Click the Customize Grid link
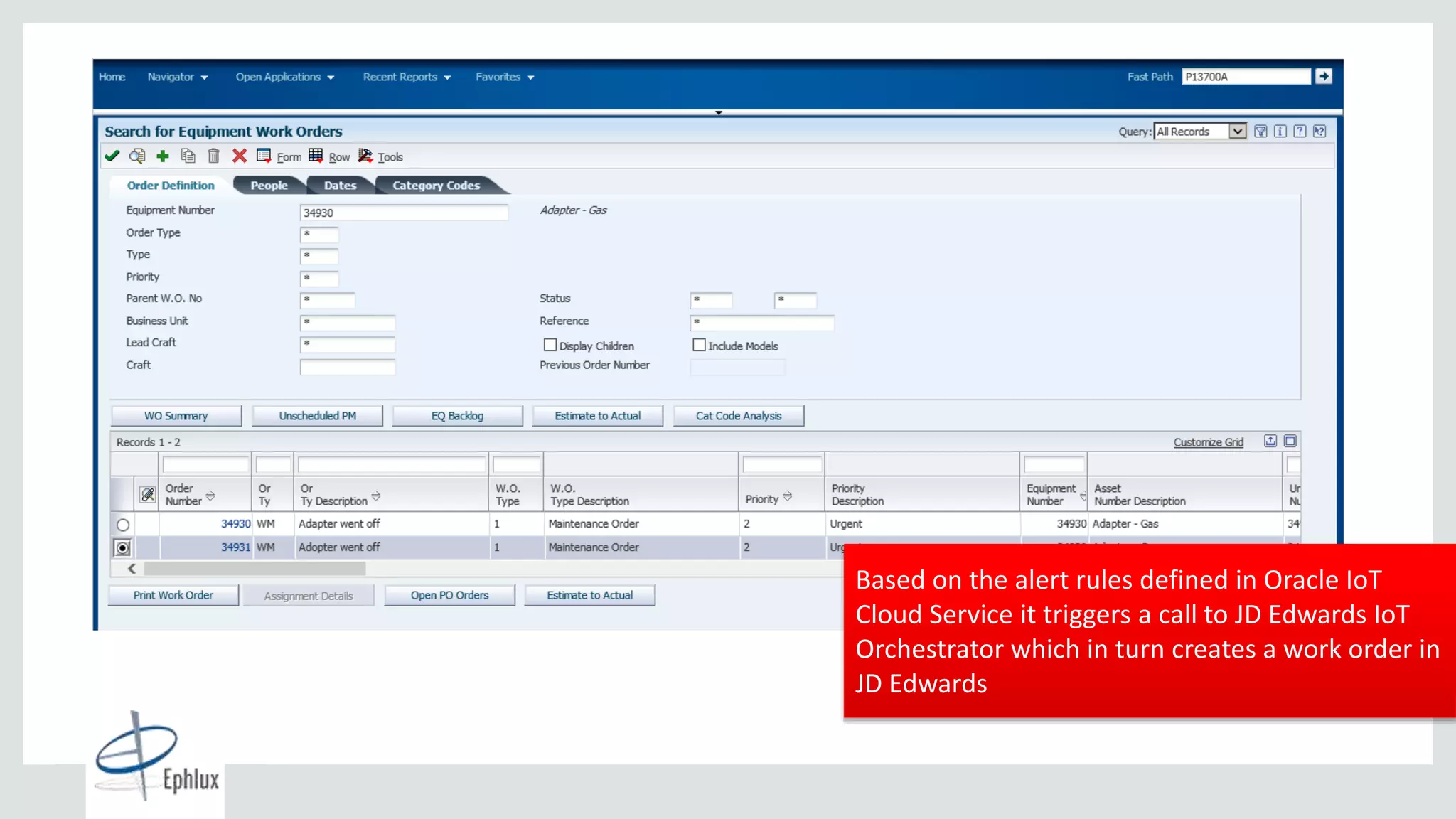Image resolution: width=1456 pixels, height=819 pixels. (1208, 442)
